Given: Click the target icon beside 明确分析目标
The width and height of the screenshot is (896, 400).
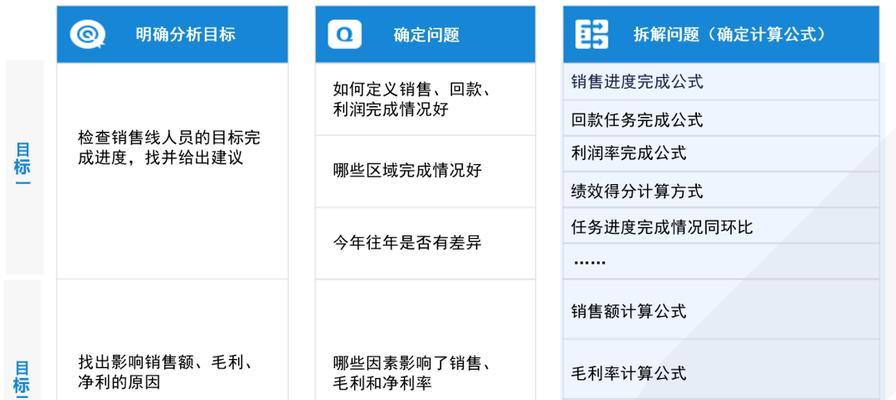Looking at the screenshot, I should (87, 34).
